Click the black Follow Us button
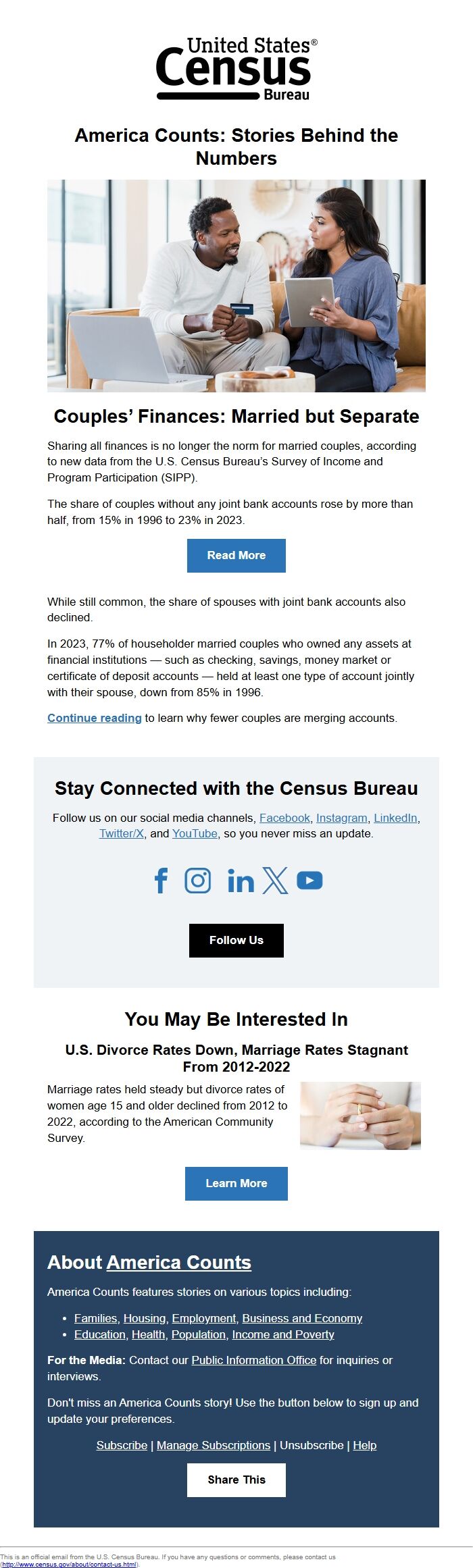Image resolution: width=473 pixels, height=1568 pixels. [236, 940]
